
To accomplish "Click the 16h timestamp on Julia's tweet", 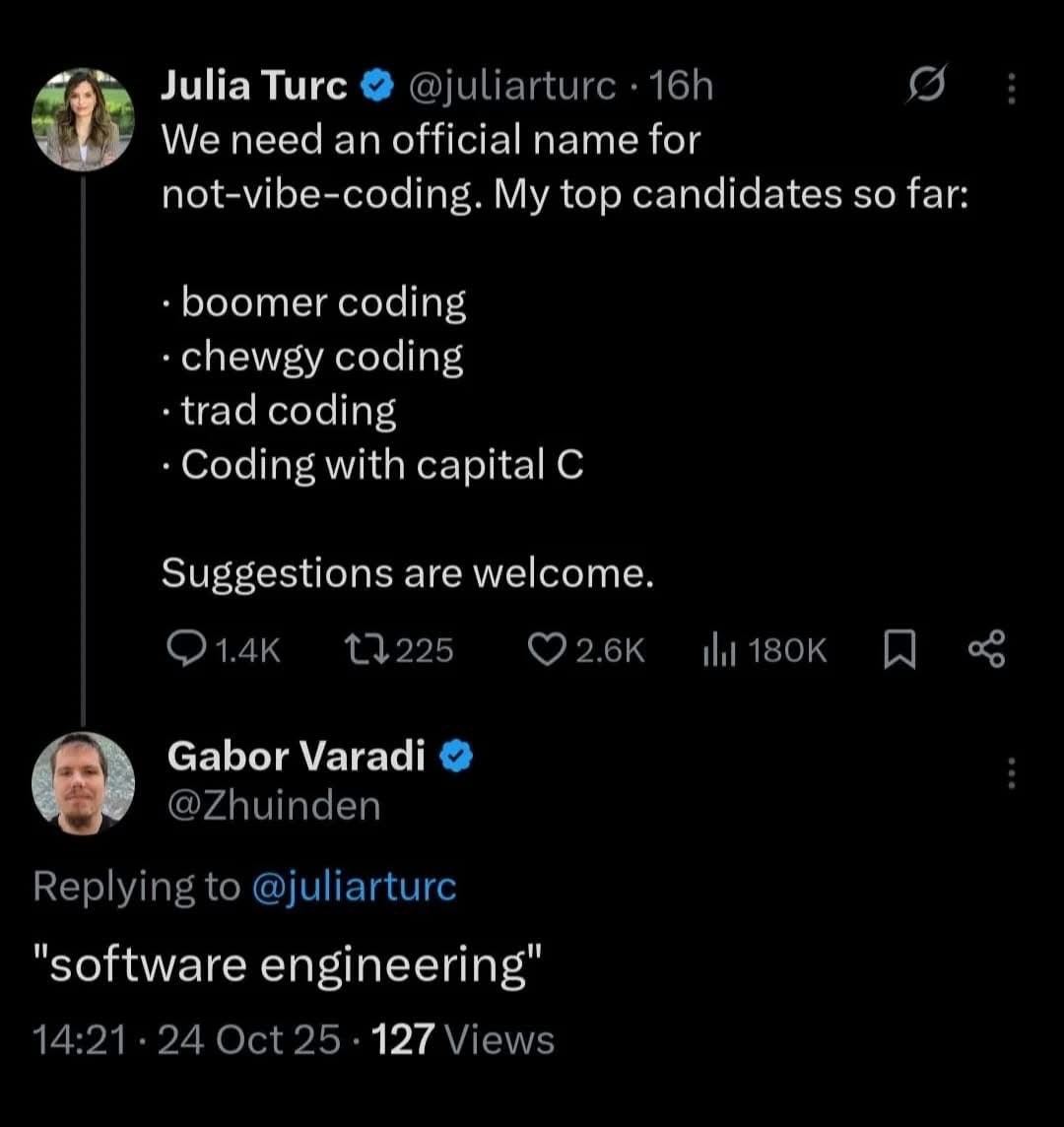I will [682, 88].
